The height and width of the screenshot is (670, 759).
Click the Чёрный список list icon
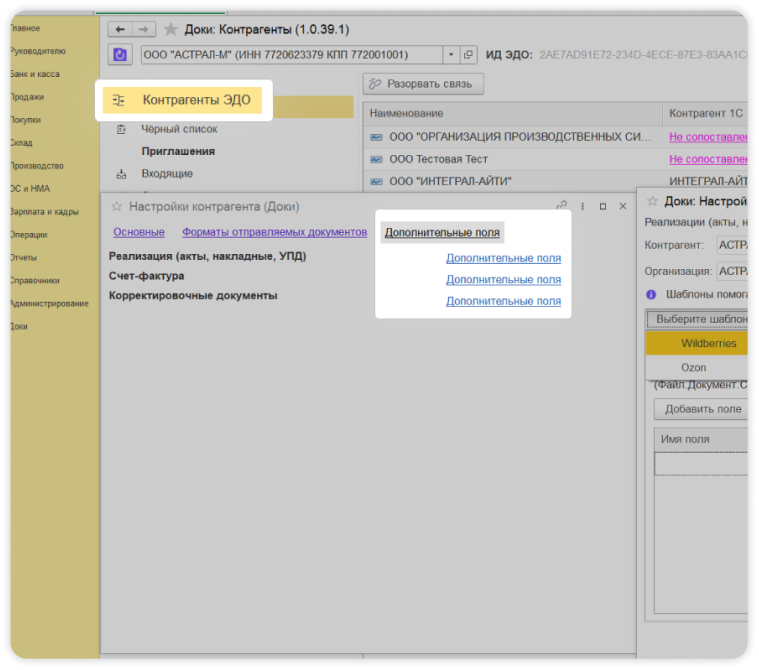tap(121, 129)
